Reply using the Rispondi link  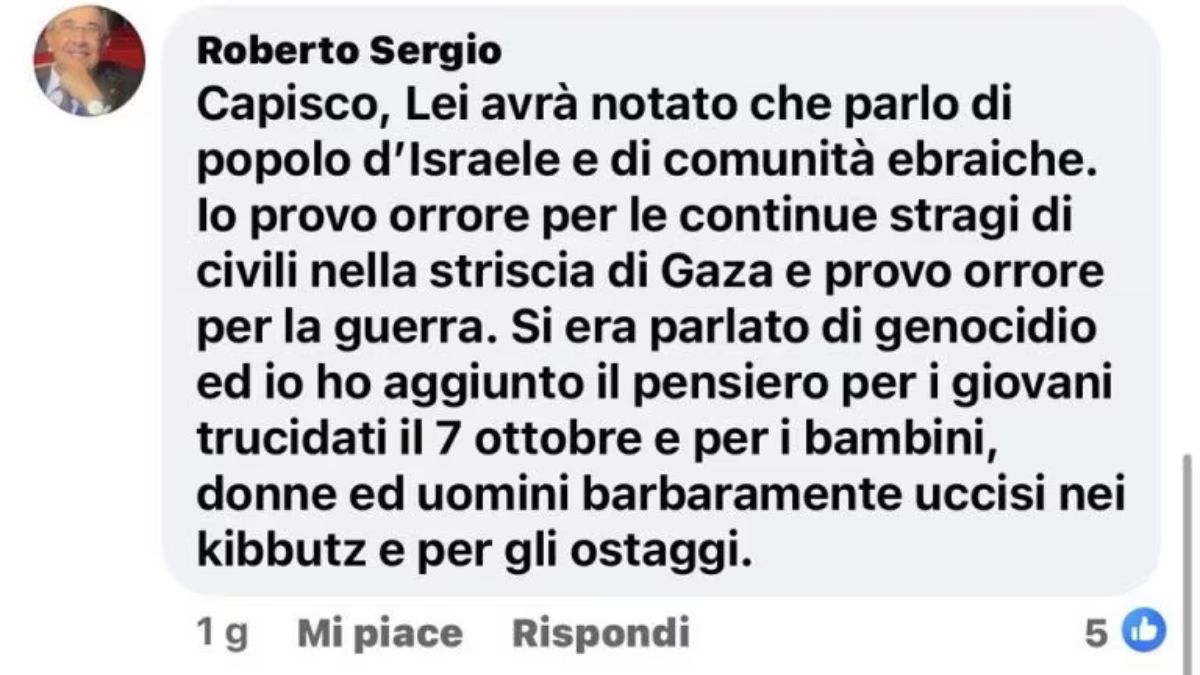(x=601, y=632)
